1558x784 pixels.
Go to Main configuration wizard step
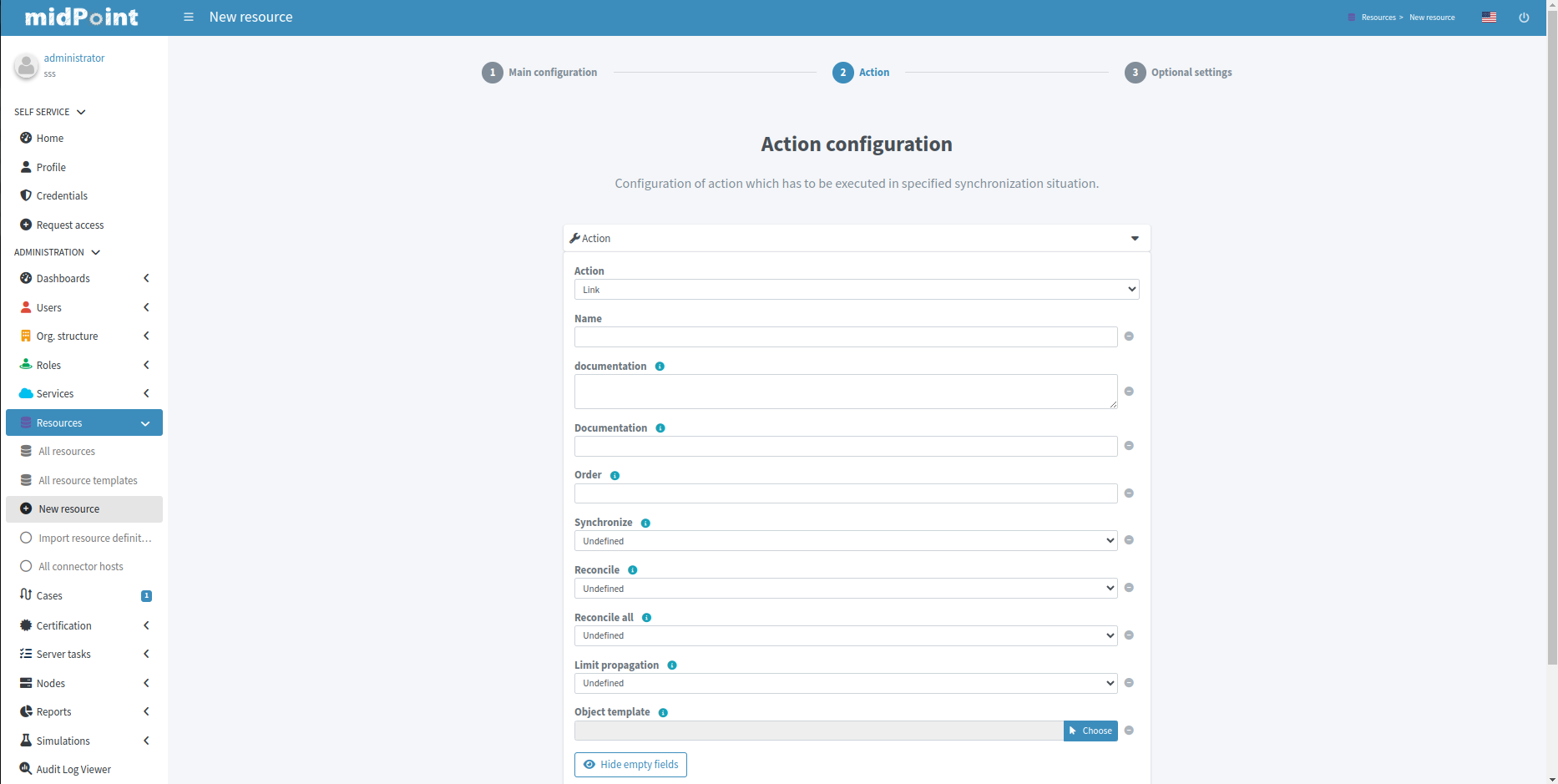pyautogui.click(x=540, y=73)
